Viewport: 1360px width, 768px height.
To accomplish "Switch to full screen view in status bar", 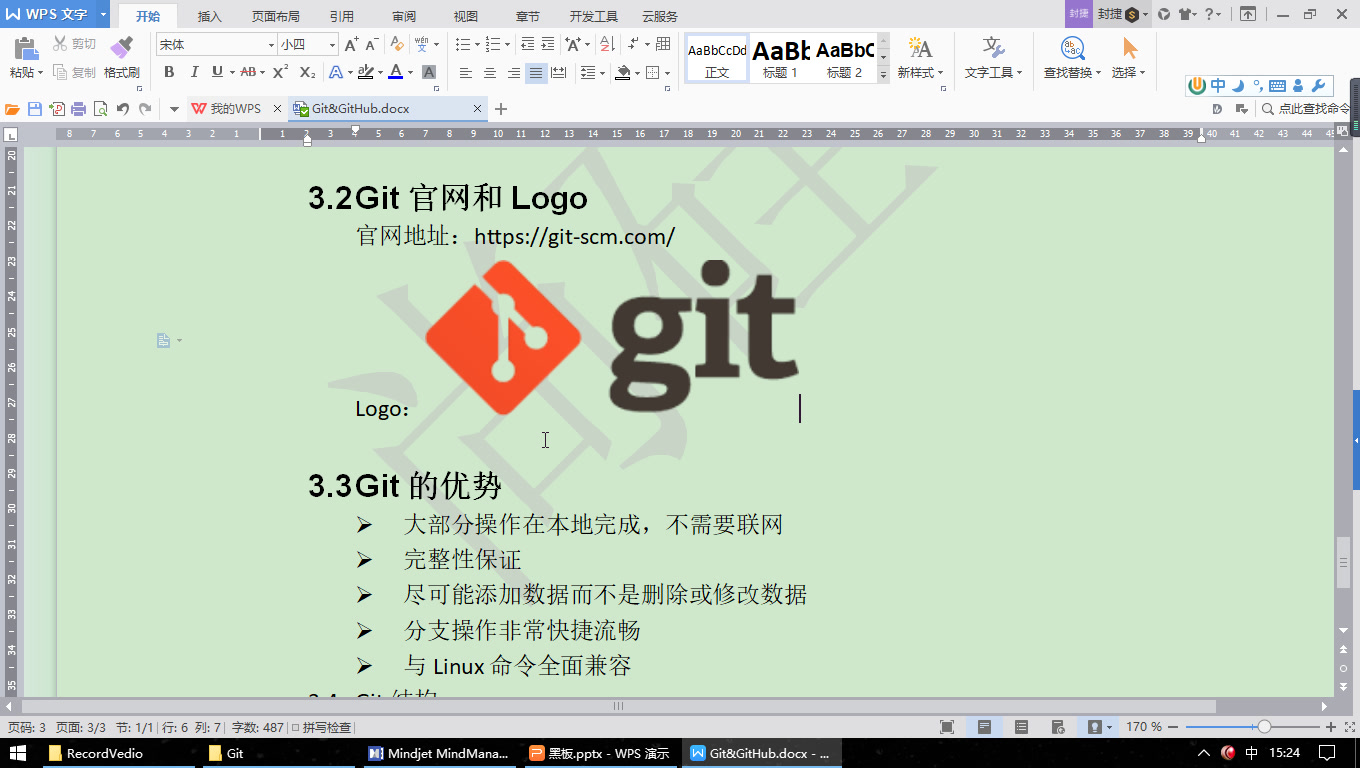I will pos(947,727).
